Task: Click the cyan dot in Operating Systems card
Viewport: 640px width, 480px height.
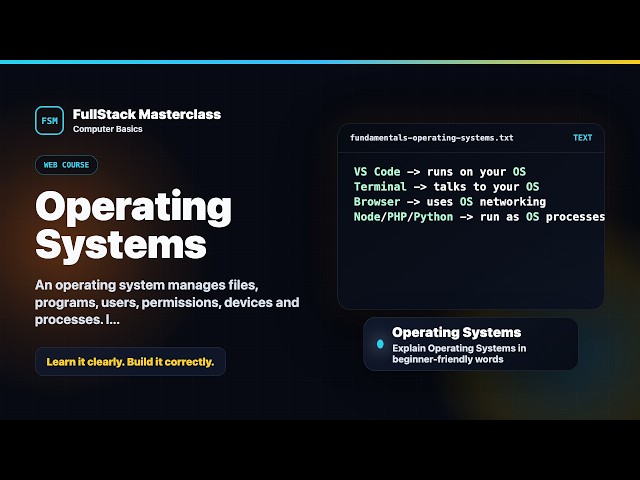Action: point(380,344)
